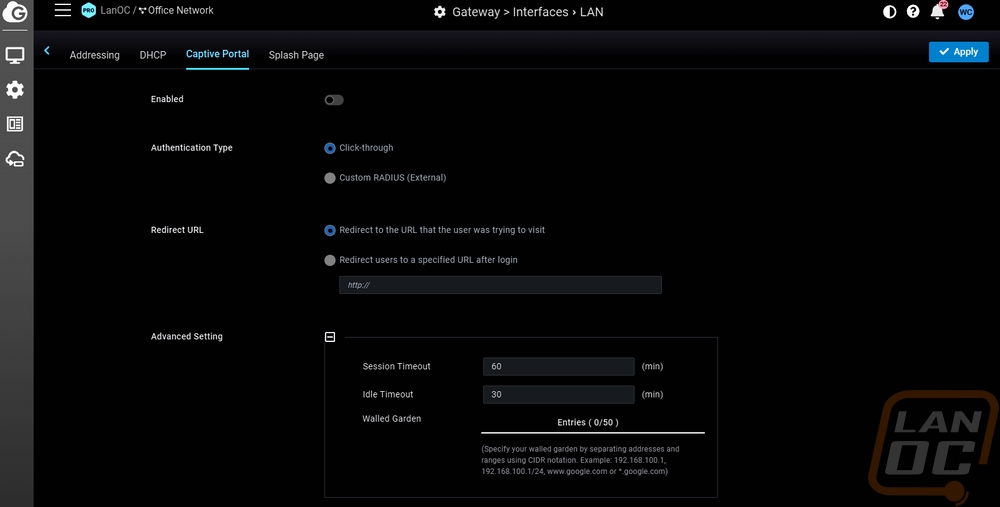Select the Captive Portal tab
Image resolution: width=1000 pixels, height=507 pixels.
click(217, 54)
